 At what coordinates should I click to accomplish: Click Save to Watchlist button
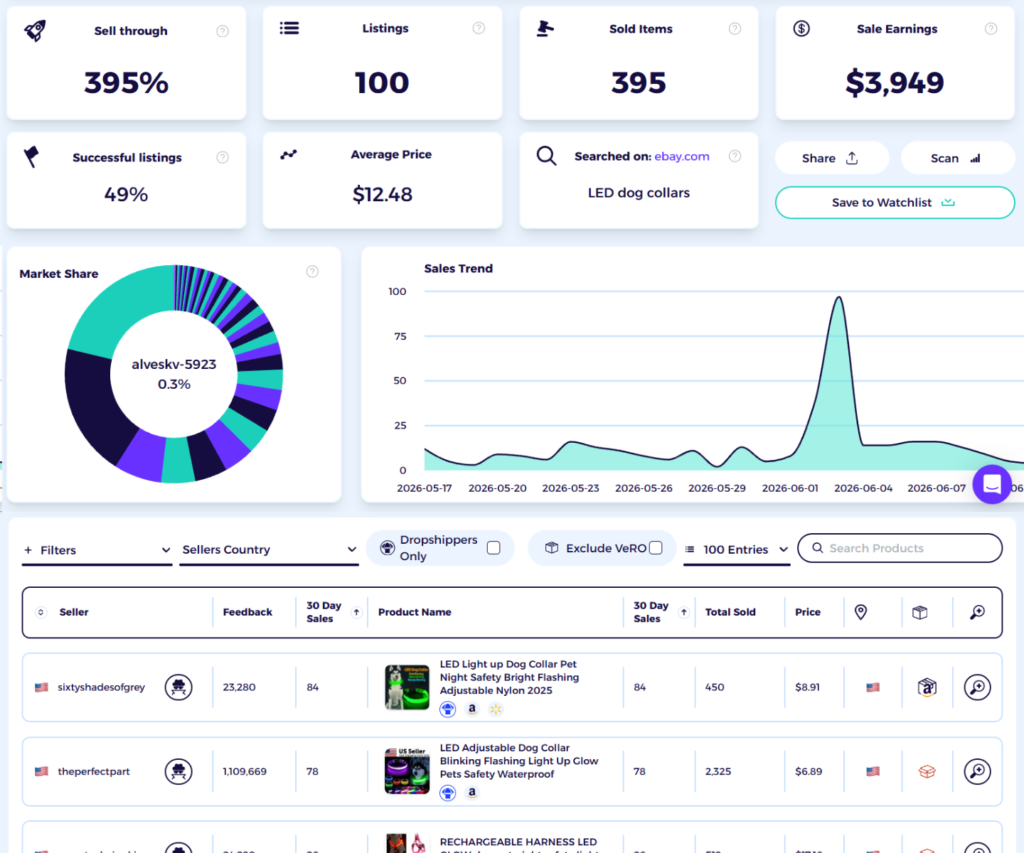(895, 202)
